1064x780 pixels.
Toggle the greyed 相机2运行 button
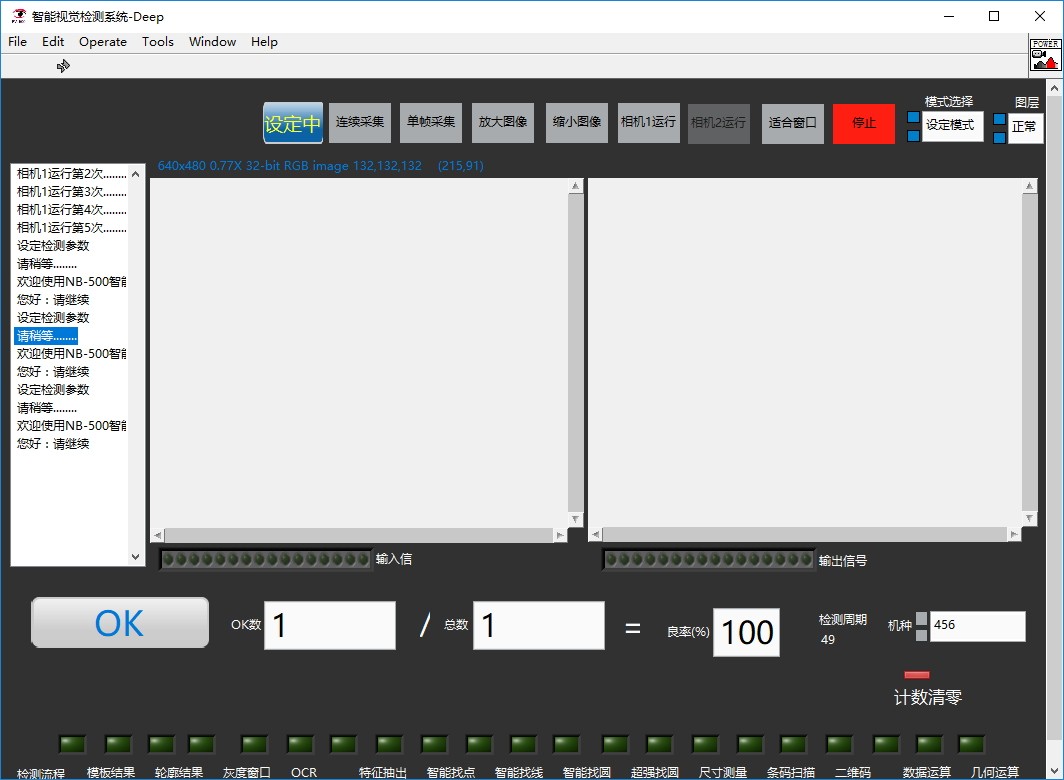[x=719, y=124]
